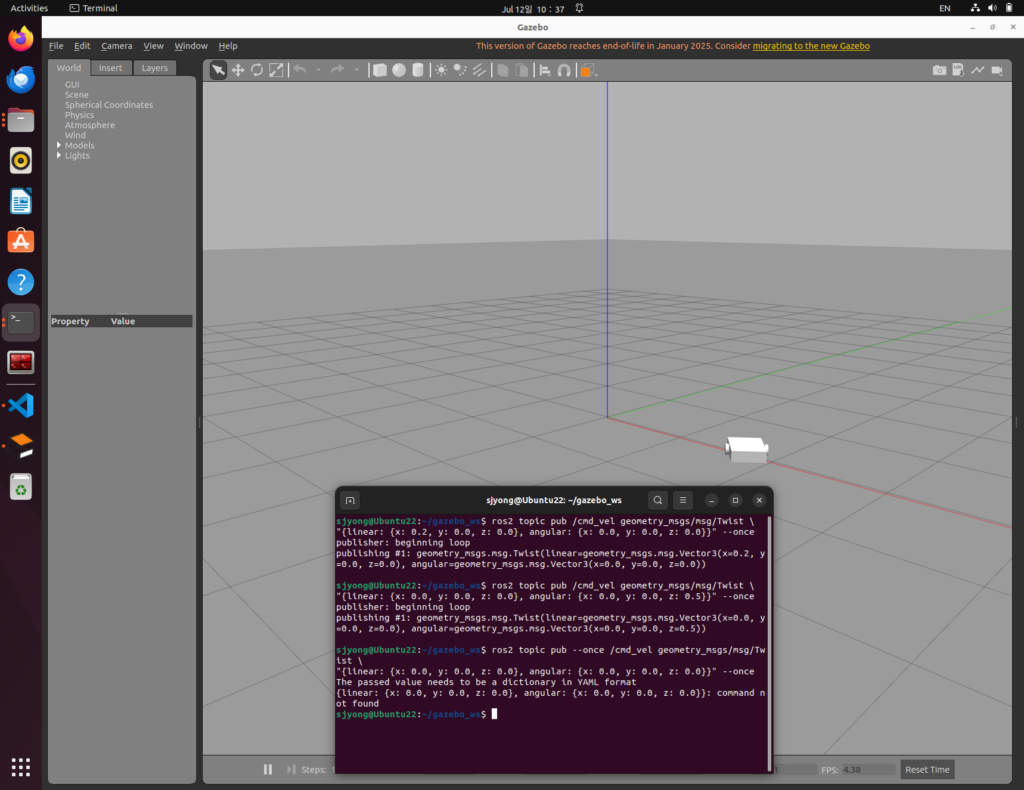
Task: Click the video Record camera icon
Action: click(x=997, y=70)
